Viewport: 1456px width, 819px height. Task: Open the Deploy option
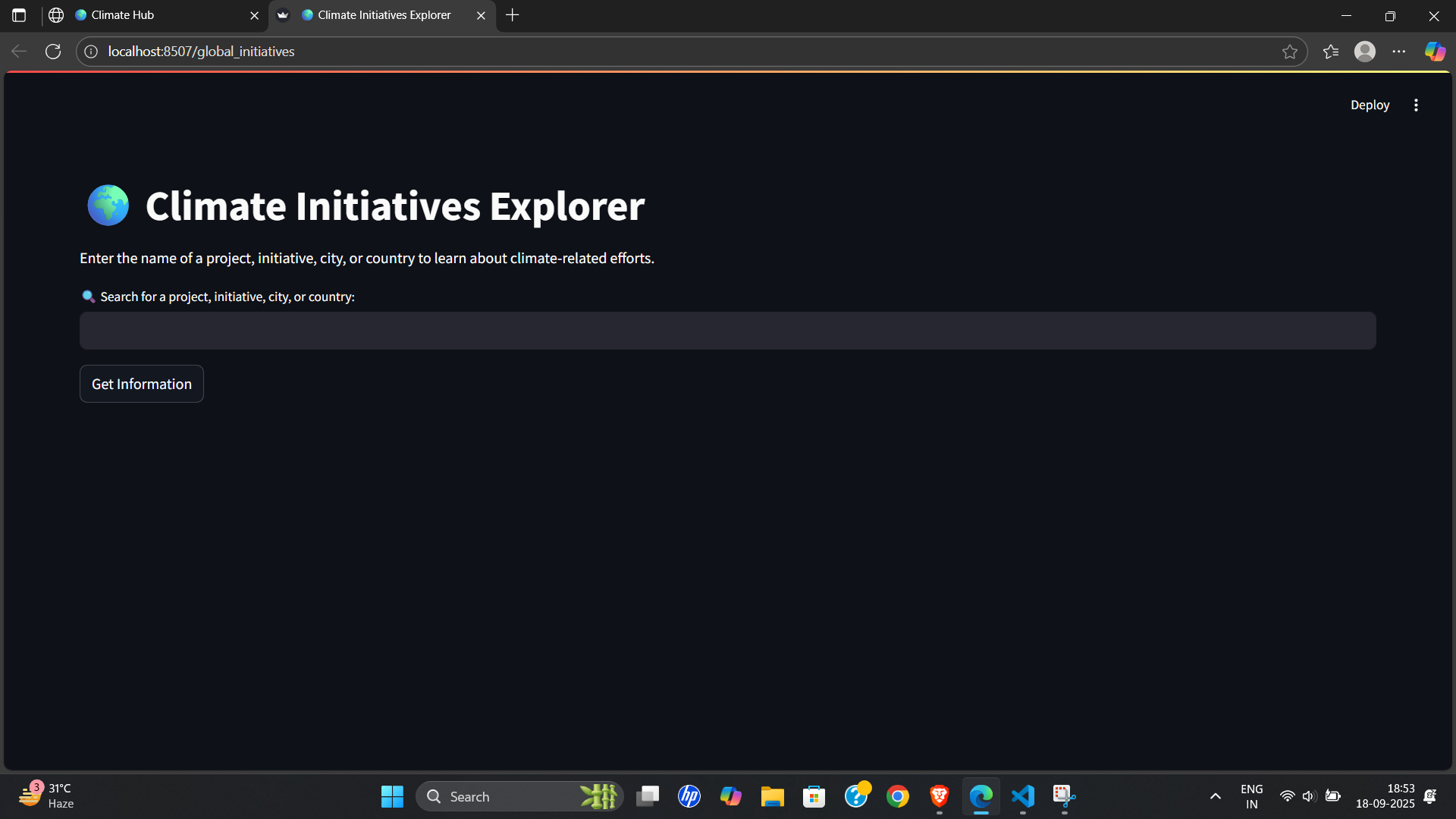[1370, 105]
